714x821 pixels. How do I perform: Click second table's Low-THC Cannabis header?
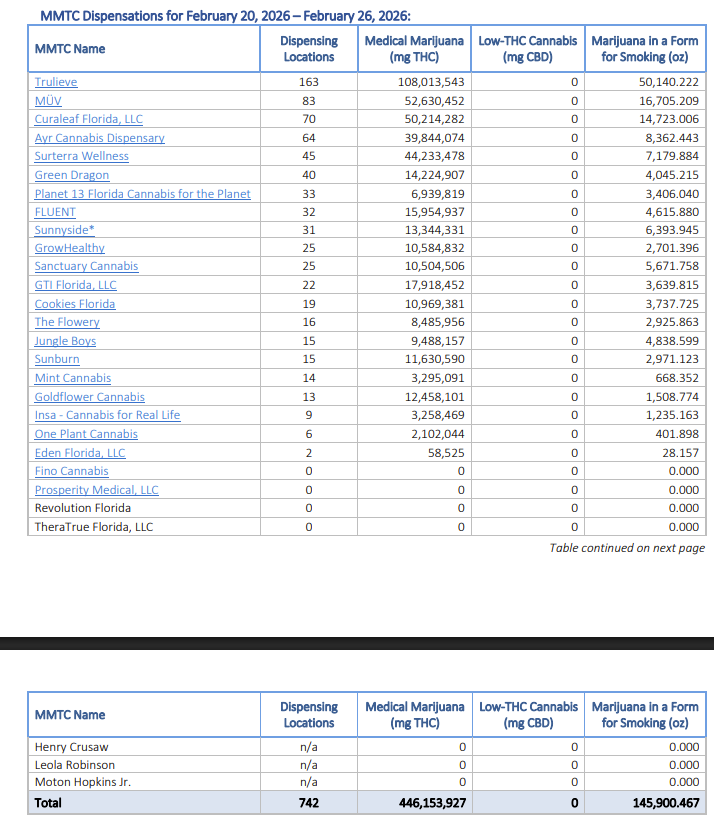pyautogui.click(x=528, y=715)
